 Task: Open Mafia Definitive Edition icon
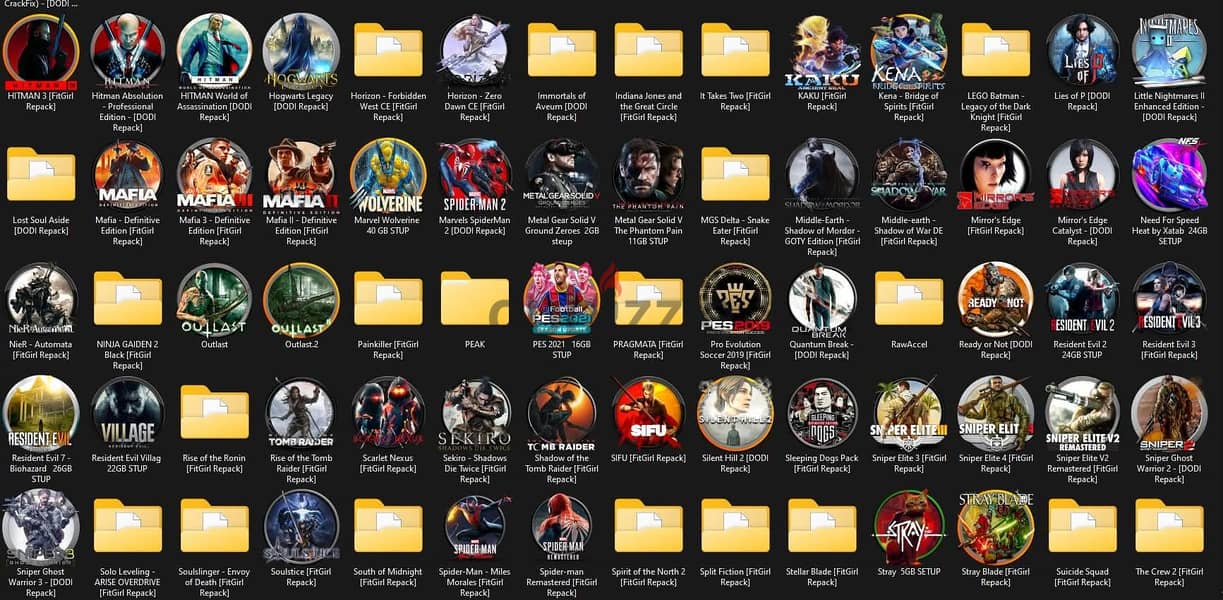[128, 176]
